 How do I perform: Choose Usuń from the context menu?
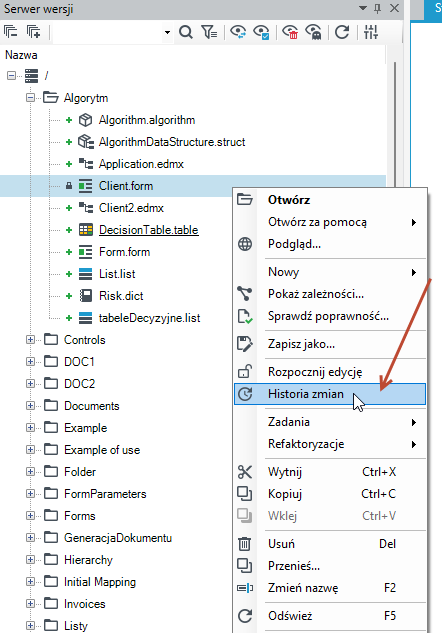330,544
